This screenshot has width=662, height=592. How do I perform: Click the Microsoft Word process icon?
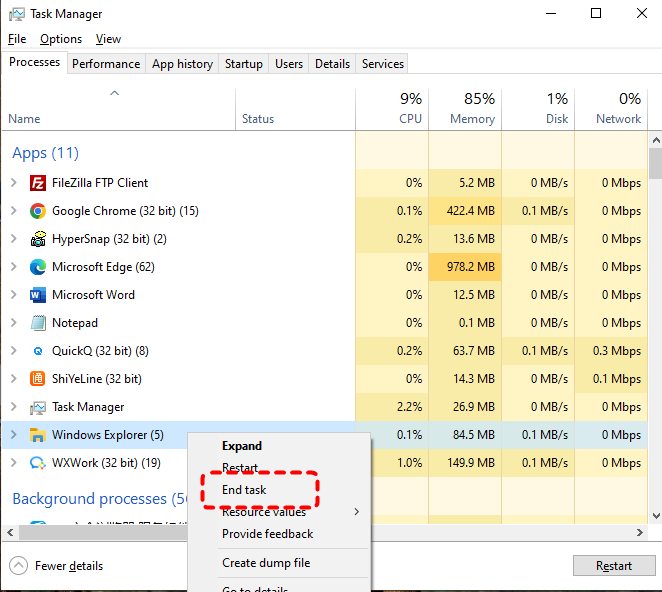coord(38,295)
